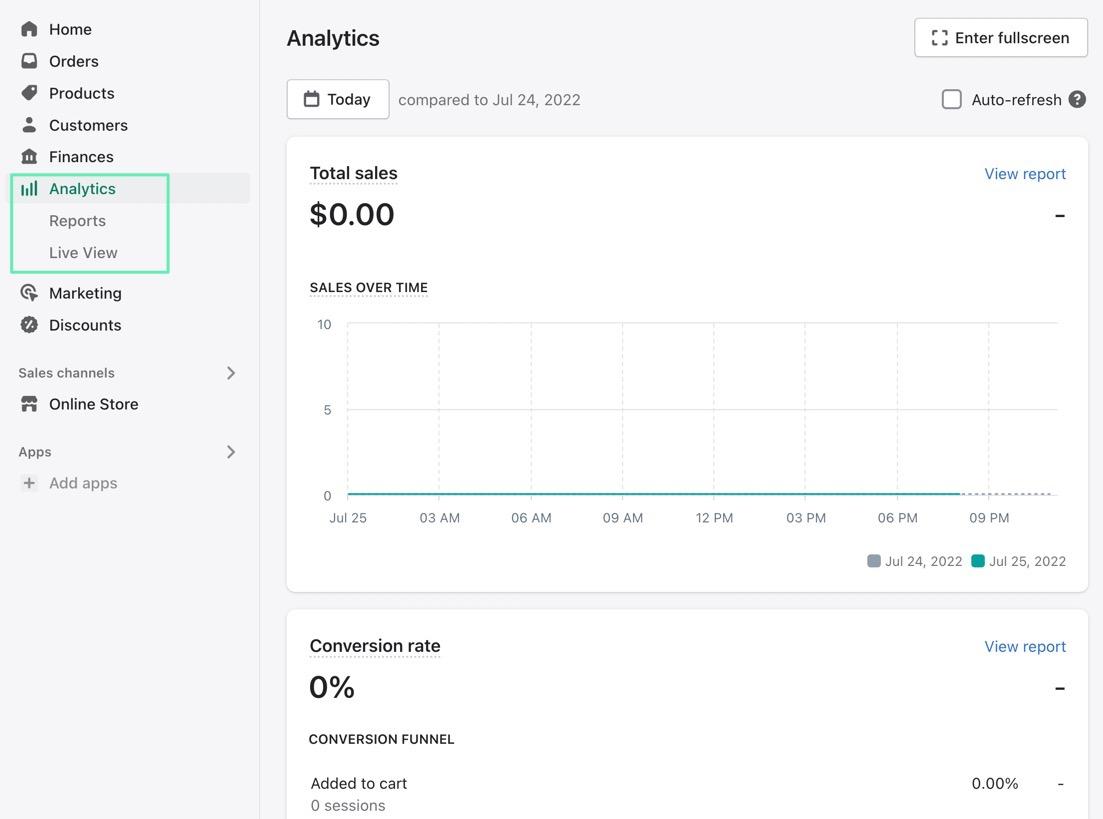Go to Live View in sidebar
This screenshot has height=819, width=1103.
click(x=83, y=253)
